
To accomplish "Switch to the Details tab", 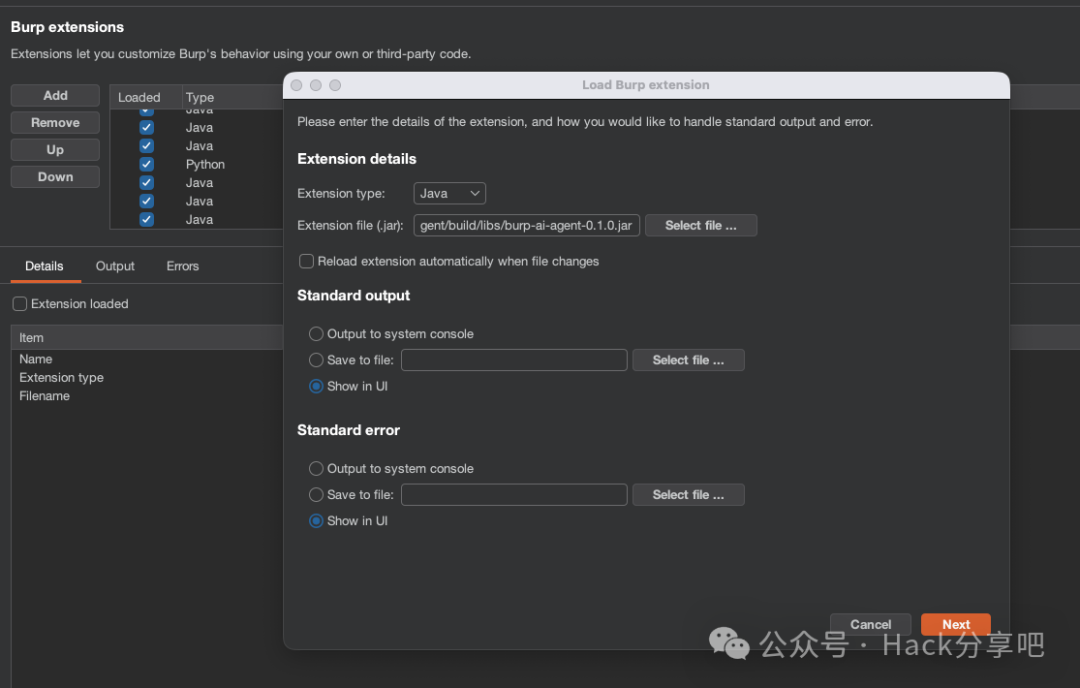I will 44,266.
